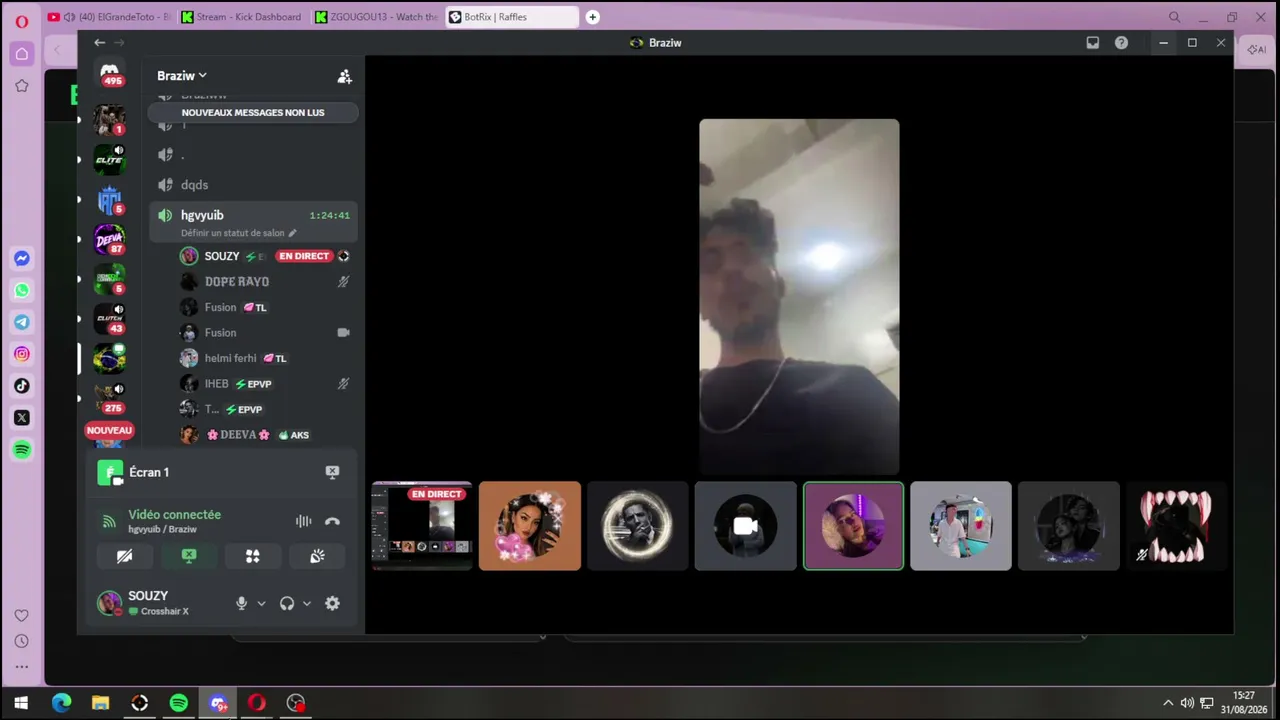Open Spotify from the taskbar
This screenshot has height=720, width=1280.
coord(178,703)
